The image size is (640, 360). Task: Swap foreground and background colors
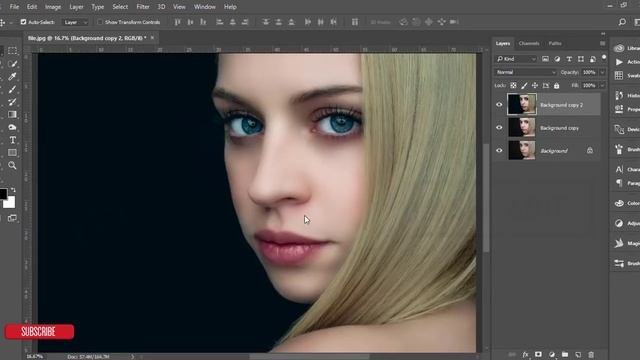point(13,190)
